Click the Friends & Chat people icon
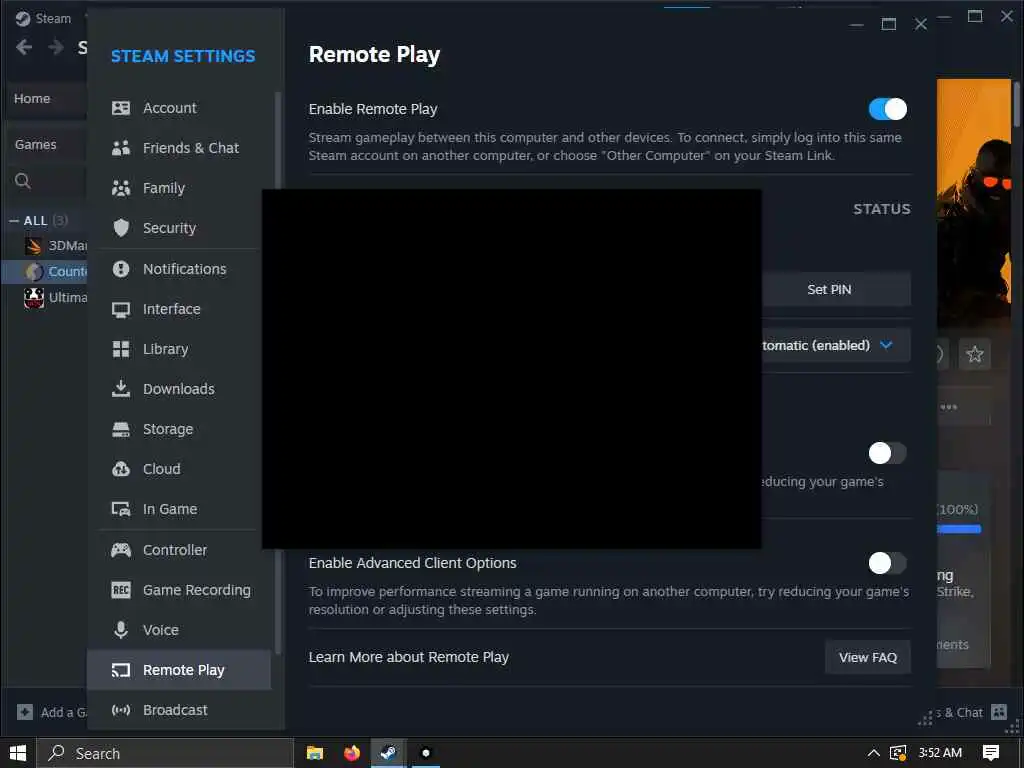 [x=121, y=148]
